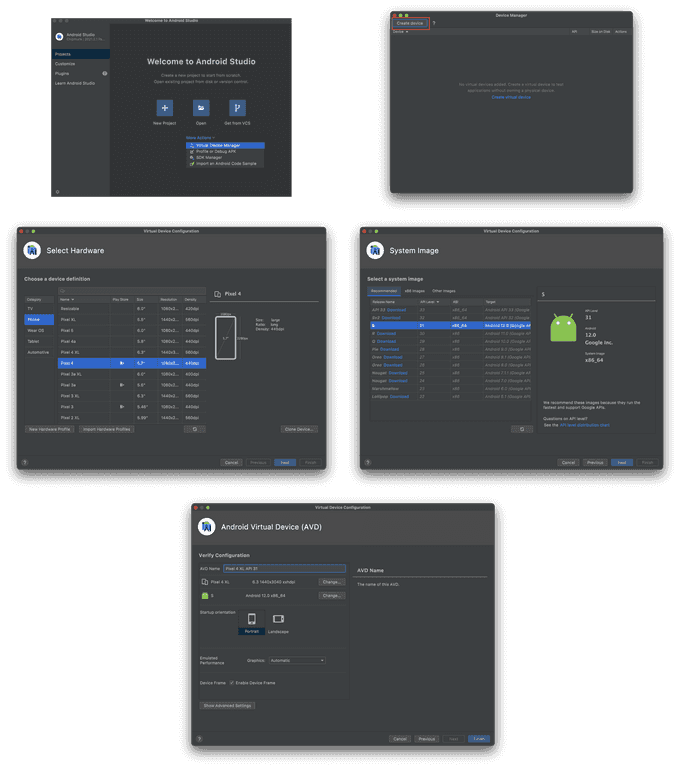Select Wear OS category
The width and height of the screenshot is (680, 768).
39,330
